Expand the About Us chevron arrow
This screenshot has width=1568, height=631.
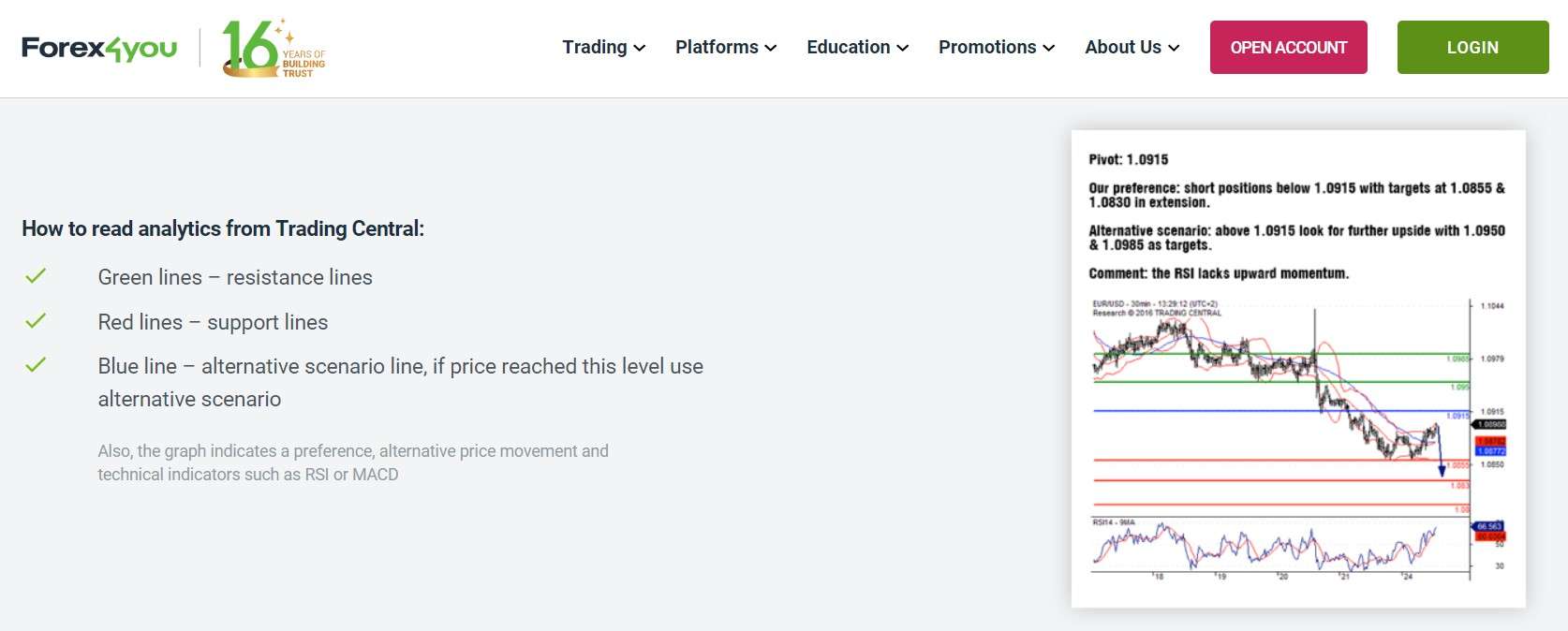coord(1174,48)
